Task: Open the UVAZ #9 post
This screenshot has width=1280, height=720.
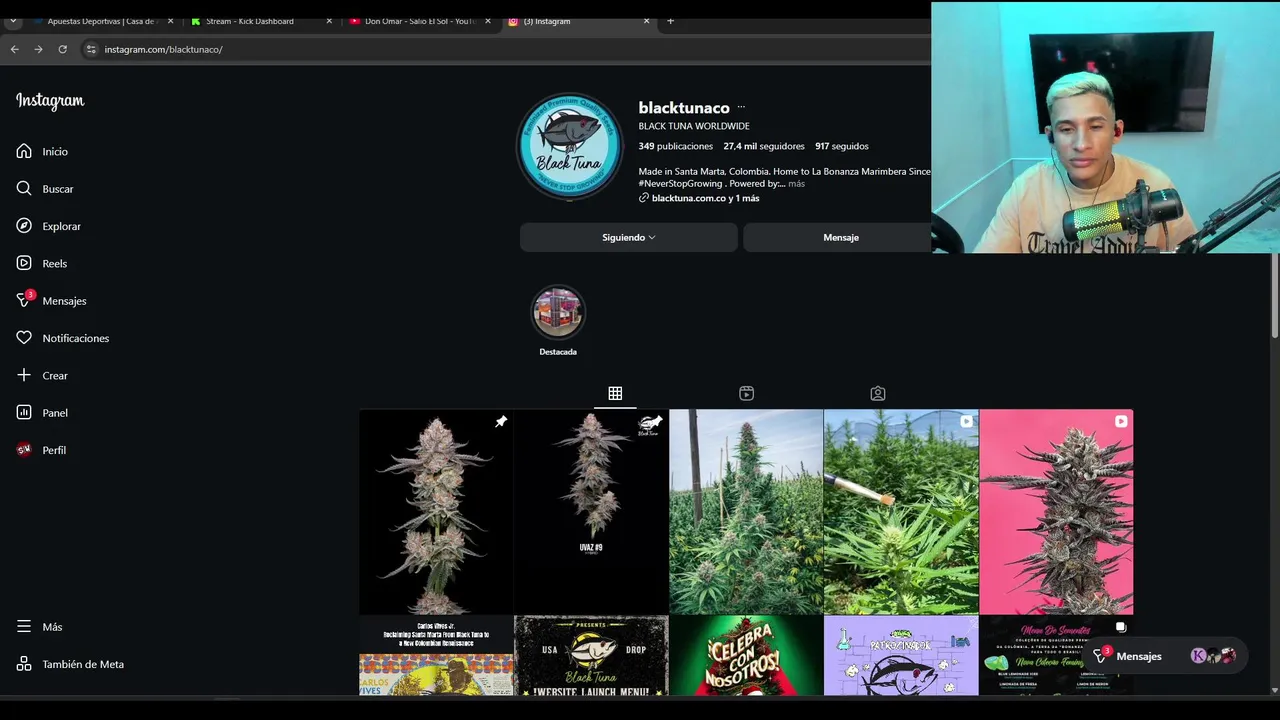Action: tap(591, 512)
